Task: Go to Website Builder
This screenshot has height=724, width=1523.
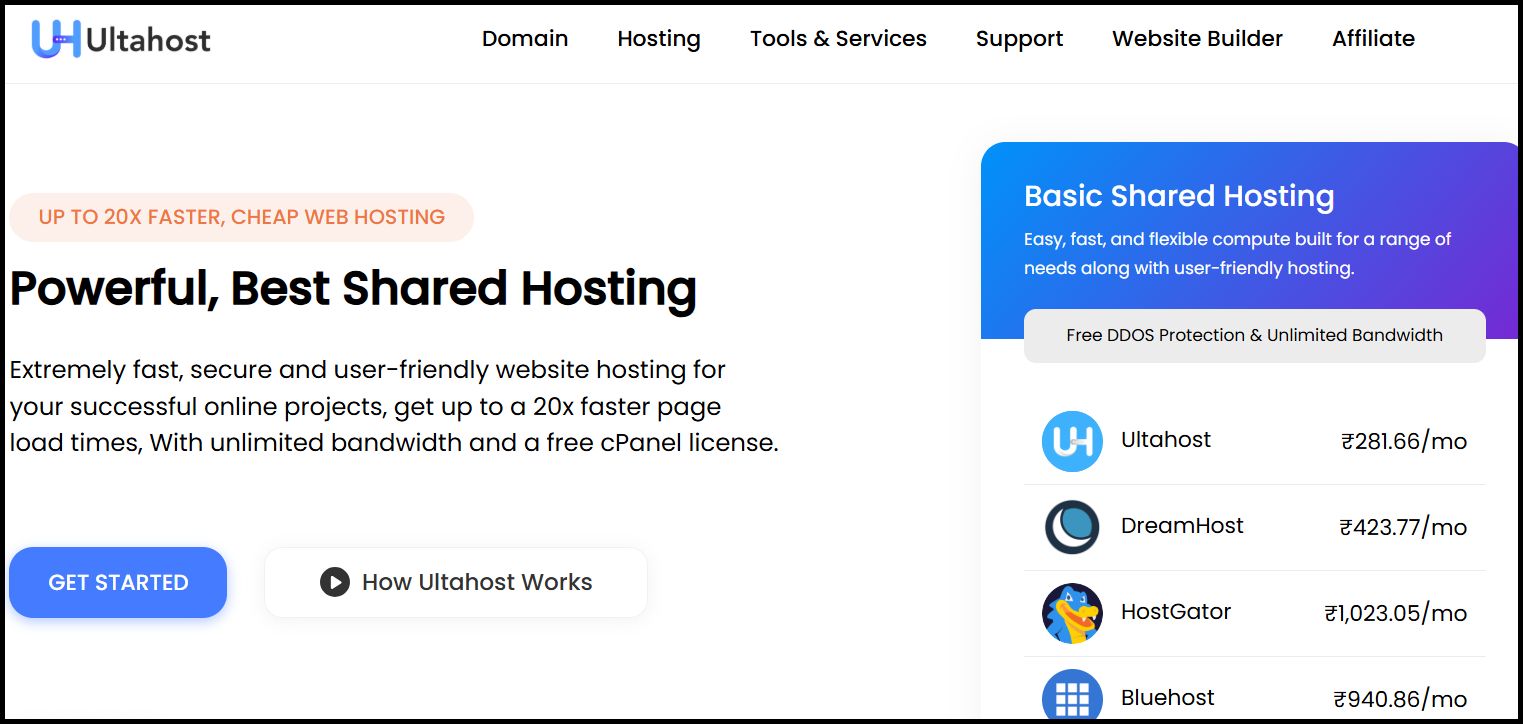Action: [1197, 39]
